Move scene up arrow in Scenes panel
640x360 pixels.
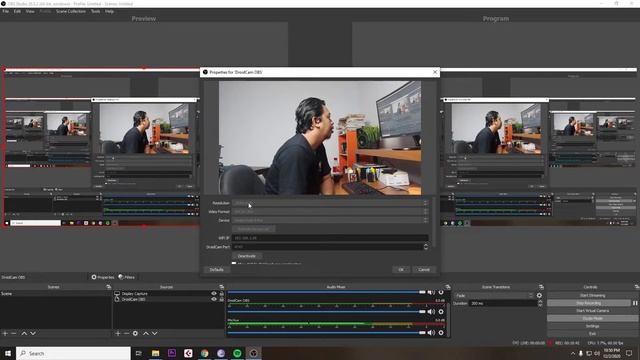[x=24, y=333]
